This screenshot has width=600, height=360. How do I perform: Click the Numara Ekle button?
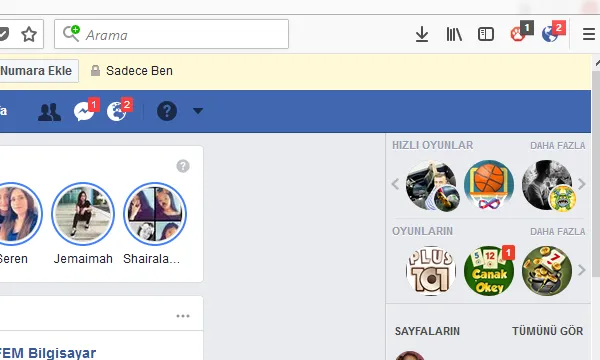[x=38, y=71]
